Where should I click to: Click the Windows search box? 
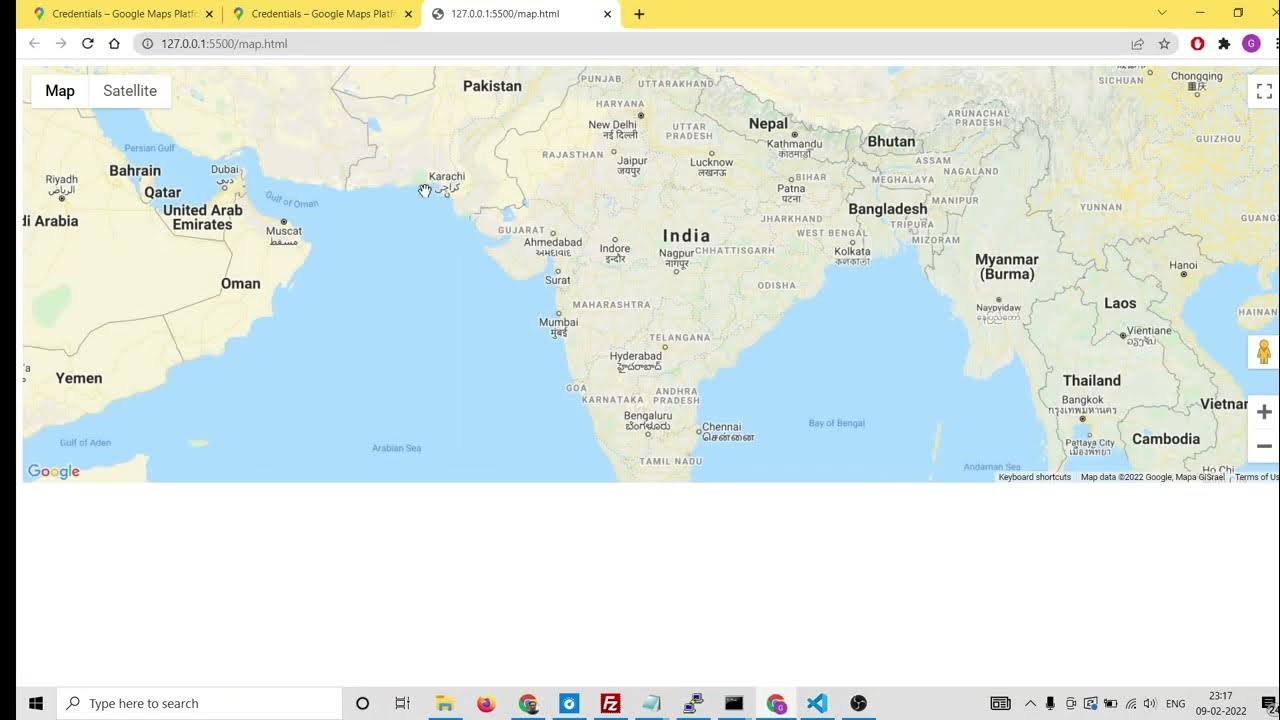(200, 703)
